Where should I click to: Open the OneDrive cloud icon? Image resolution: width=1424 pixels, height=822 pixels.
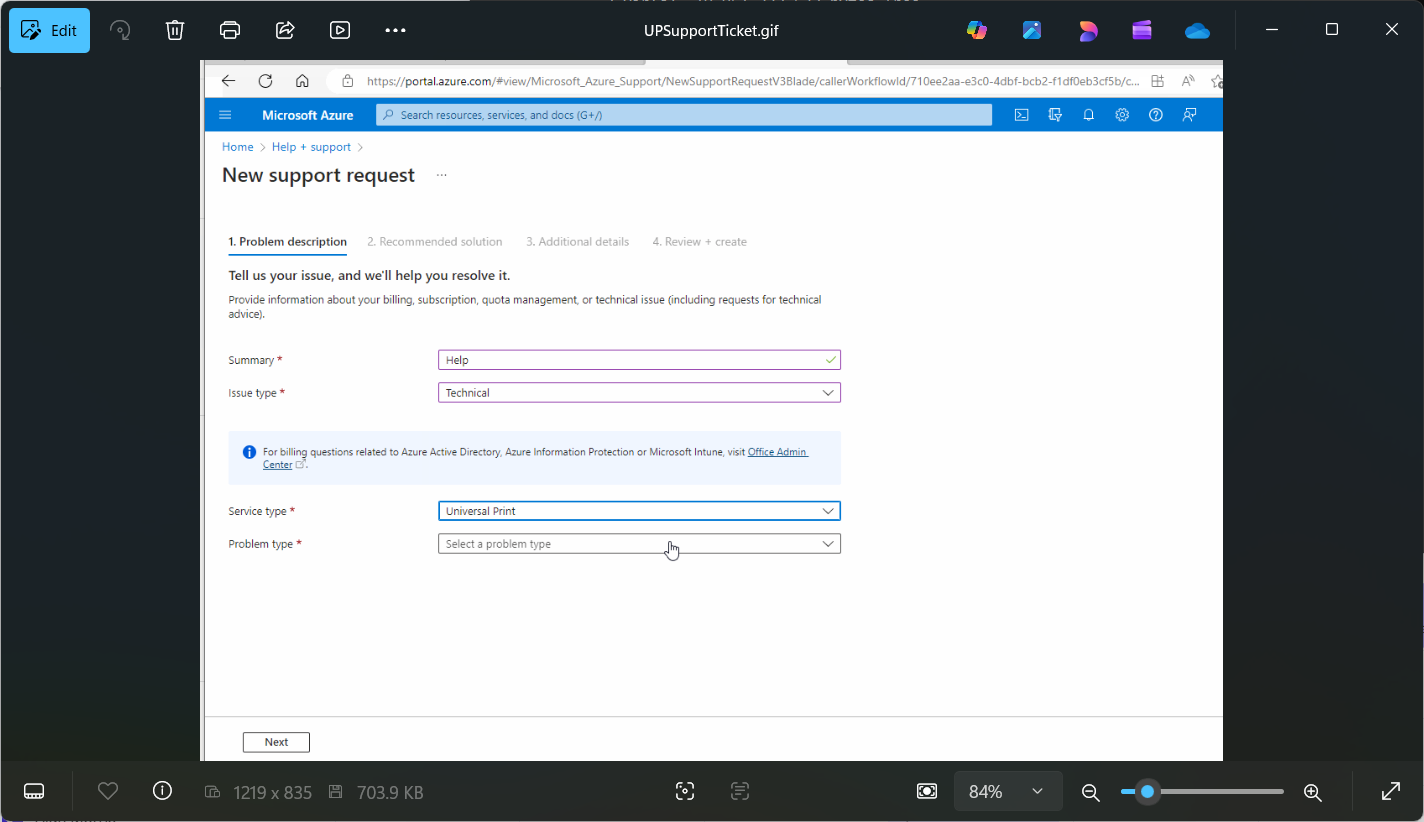(x=1197, y=31)
